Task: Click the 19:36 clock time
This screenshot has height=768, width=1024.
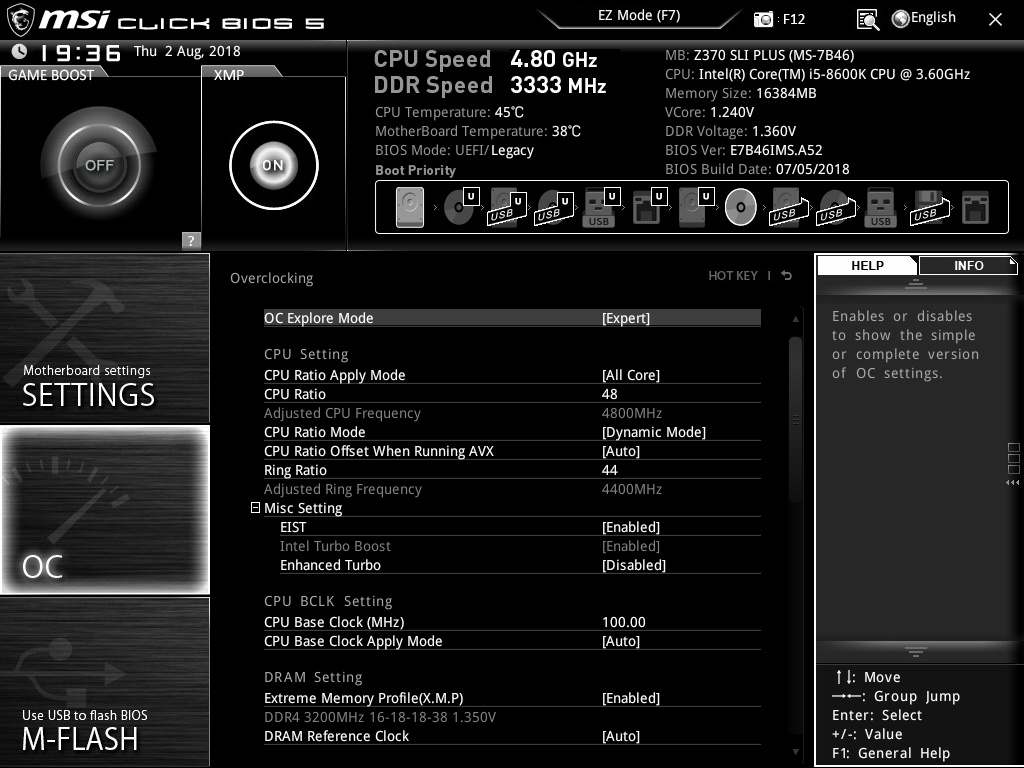Action: [80, 53]
